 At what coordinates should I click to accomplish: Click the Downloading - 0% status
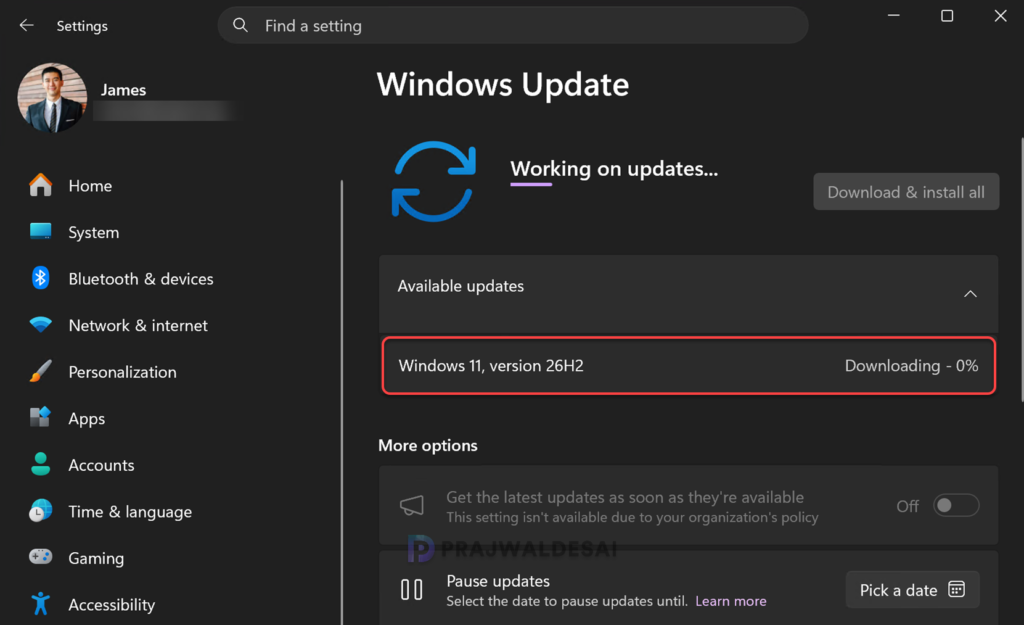911,366
